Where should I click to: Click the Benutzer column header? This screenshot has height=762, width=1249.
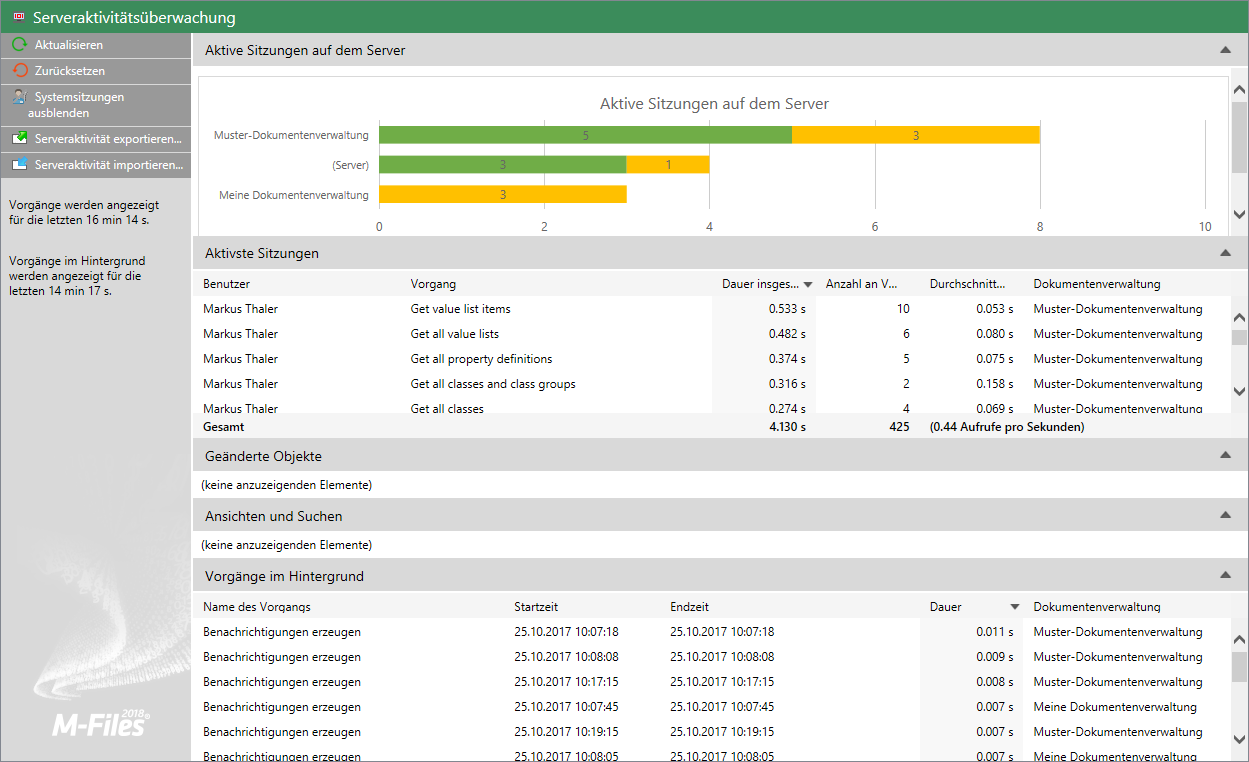click(227, 284)
